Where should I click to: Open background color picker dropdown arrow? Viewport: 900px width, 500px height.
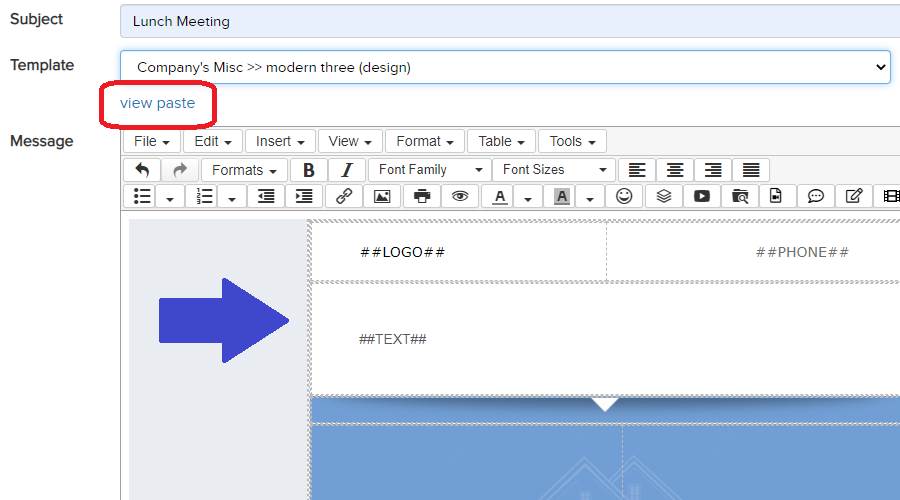point(590,199)
